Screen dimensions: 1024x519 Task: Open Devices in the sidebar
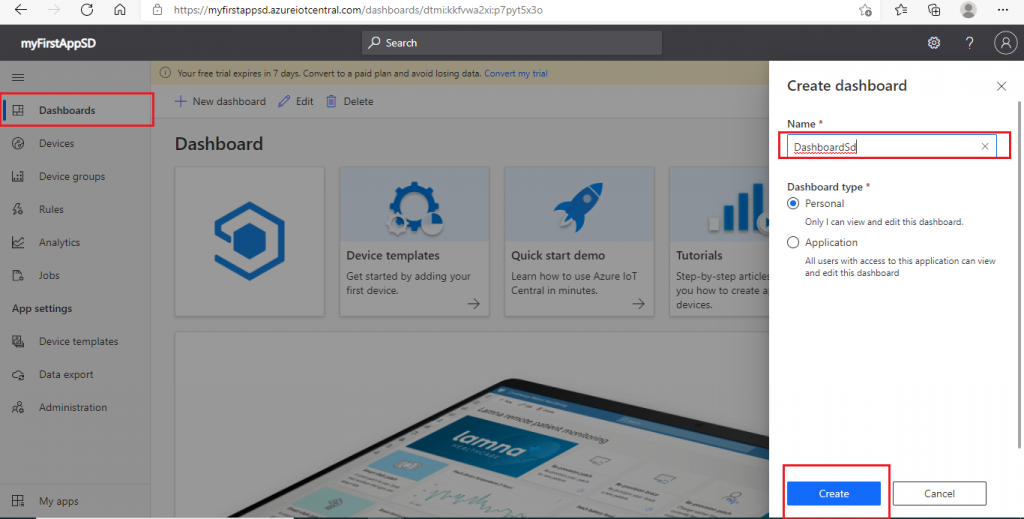[x=75, y=144]
